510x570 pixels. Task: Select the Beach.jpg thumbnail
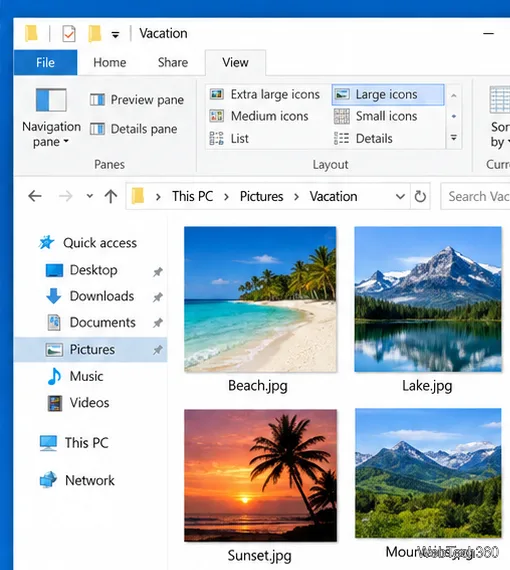(260, 299)
